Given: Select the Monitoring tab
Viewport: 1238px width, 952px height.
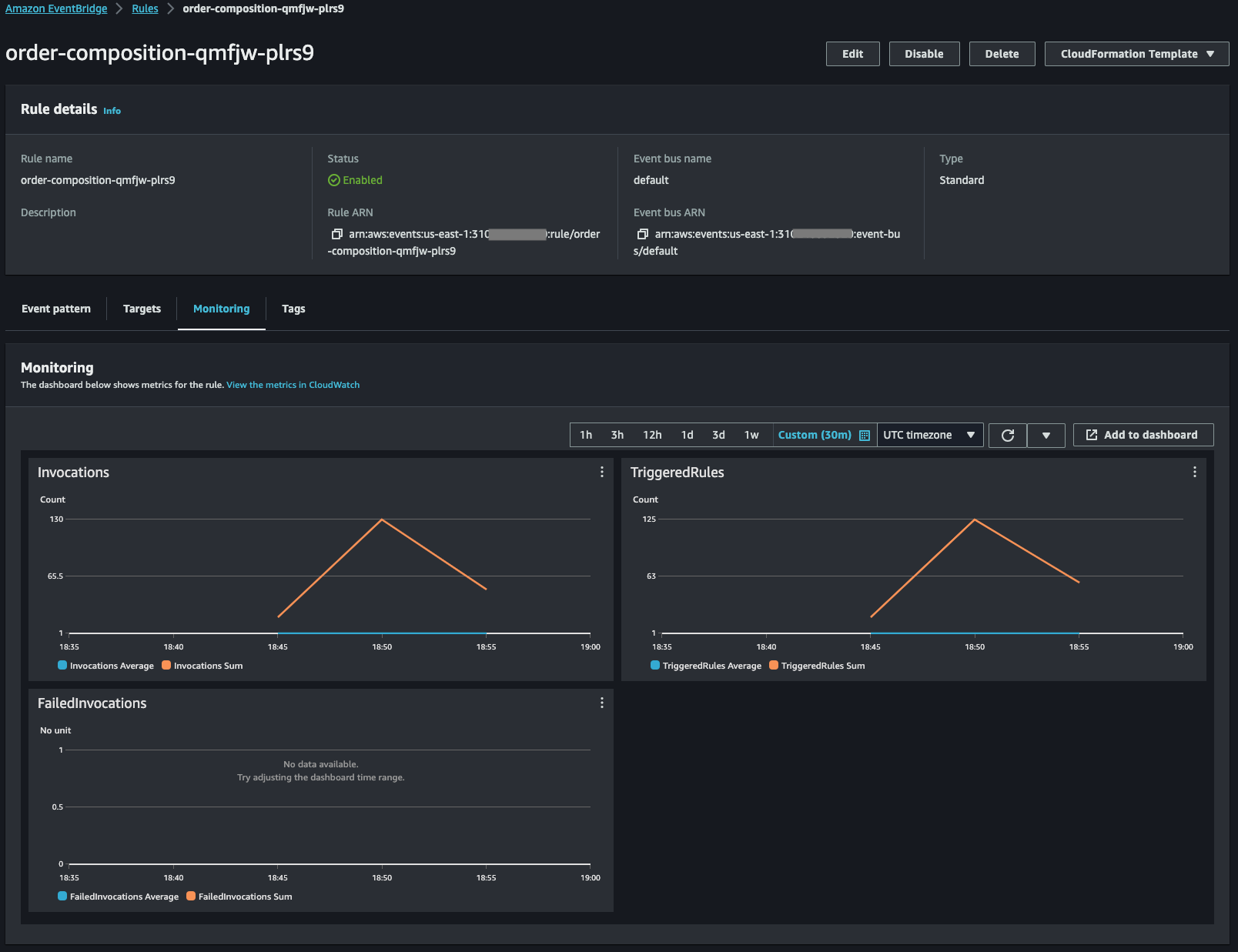Looking at the screenshot, I should coord(222,309).
